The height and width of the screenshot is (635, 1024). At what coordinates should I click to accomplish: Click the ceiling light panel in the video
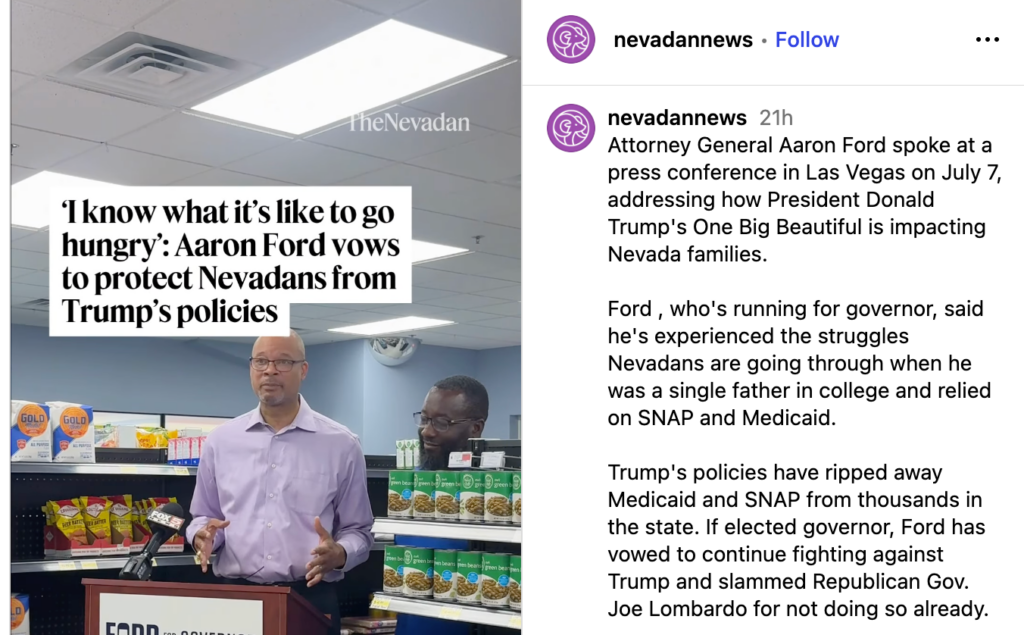coord(349,78)
